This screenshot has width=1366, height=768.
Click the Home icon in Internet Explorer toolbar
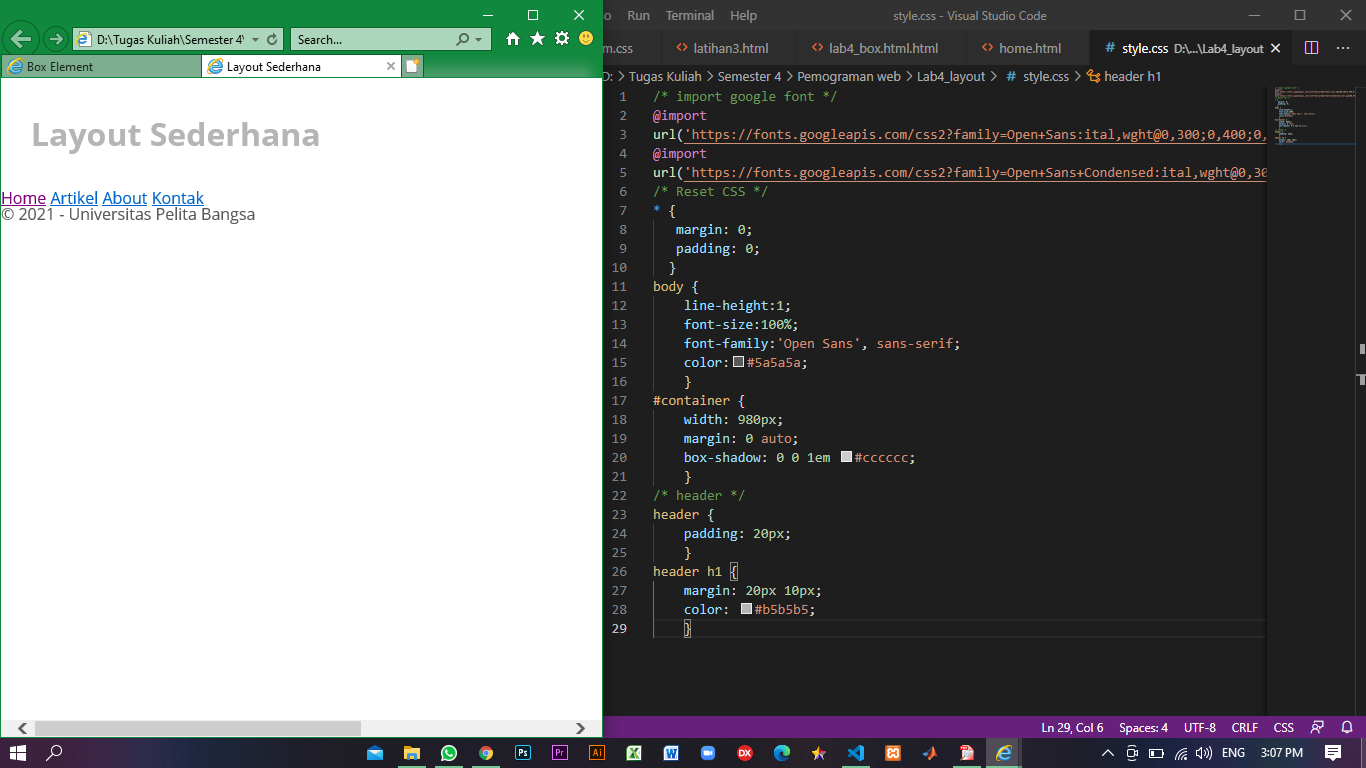pyautogui.click(x=511, y=39)
